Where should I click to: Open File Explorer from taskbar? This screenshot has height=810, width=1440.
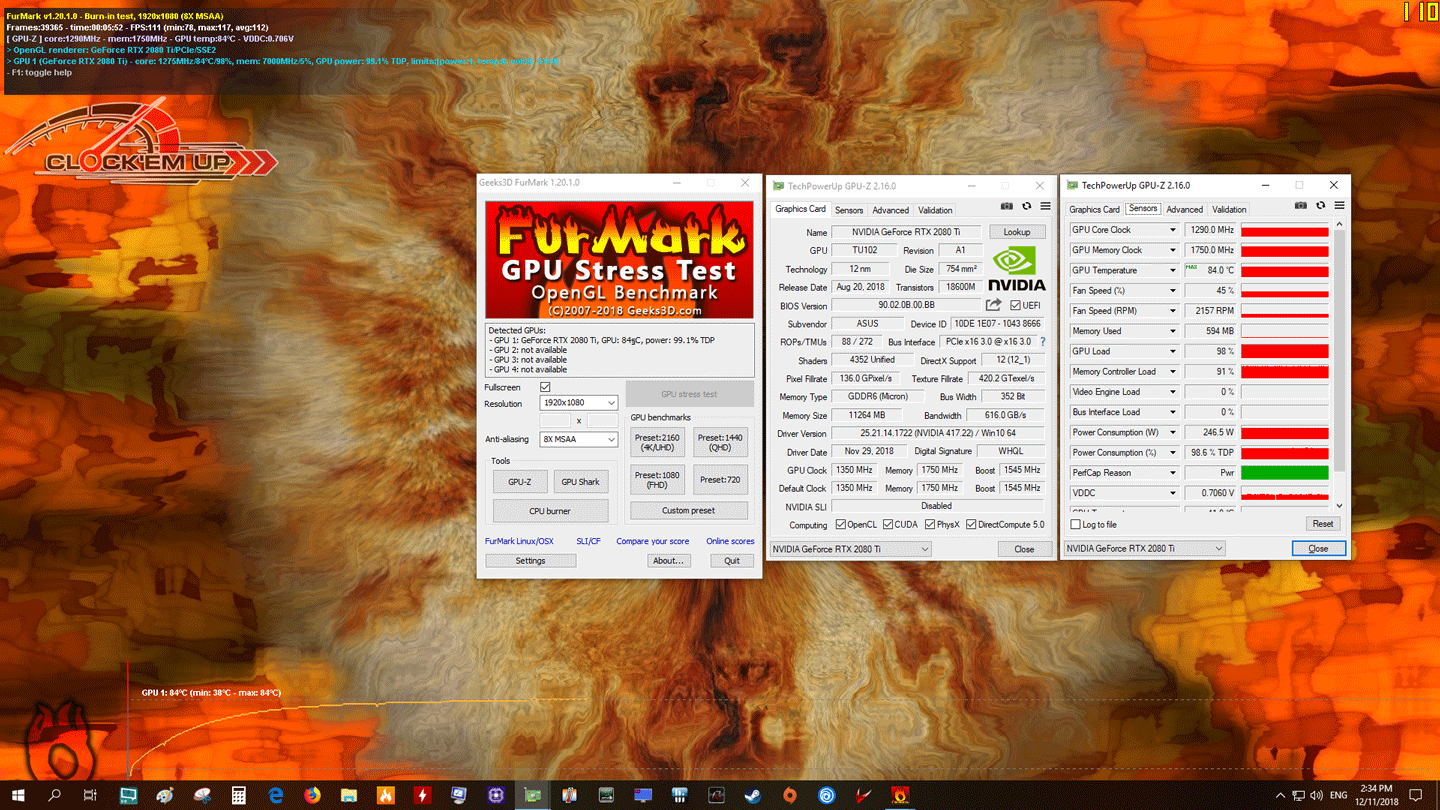pos(349,795)
